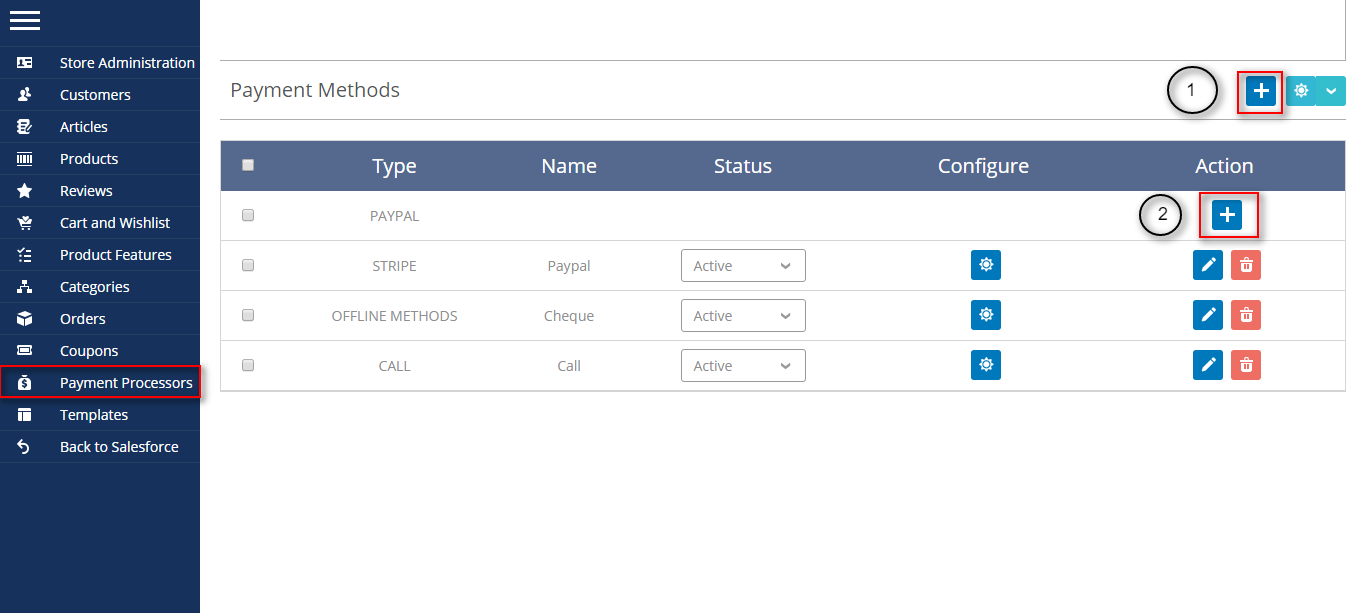Edit the Cheque offline payment method
The image size is (1366, 613).
coord(1208,315)
